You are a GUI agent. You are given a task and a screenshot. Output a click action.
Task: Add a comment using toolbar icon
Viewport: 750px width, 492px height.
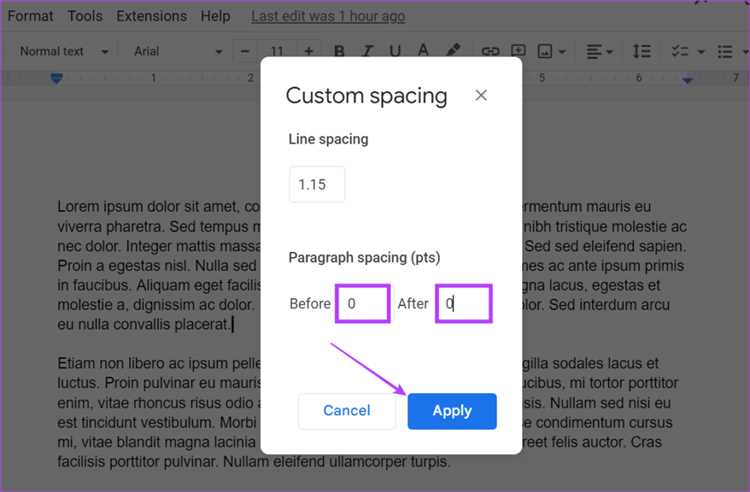pos(518,51)
